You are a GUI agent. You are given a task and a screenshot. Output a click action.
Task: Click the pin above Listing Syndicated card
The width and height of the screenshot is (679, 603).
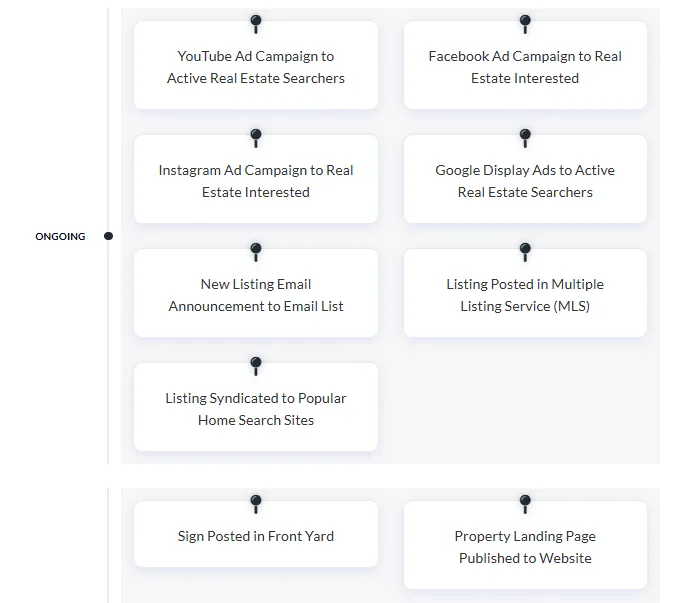tap(256, 366)
